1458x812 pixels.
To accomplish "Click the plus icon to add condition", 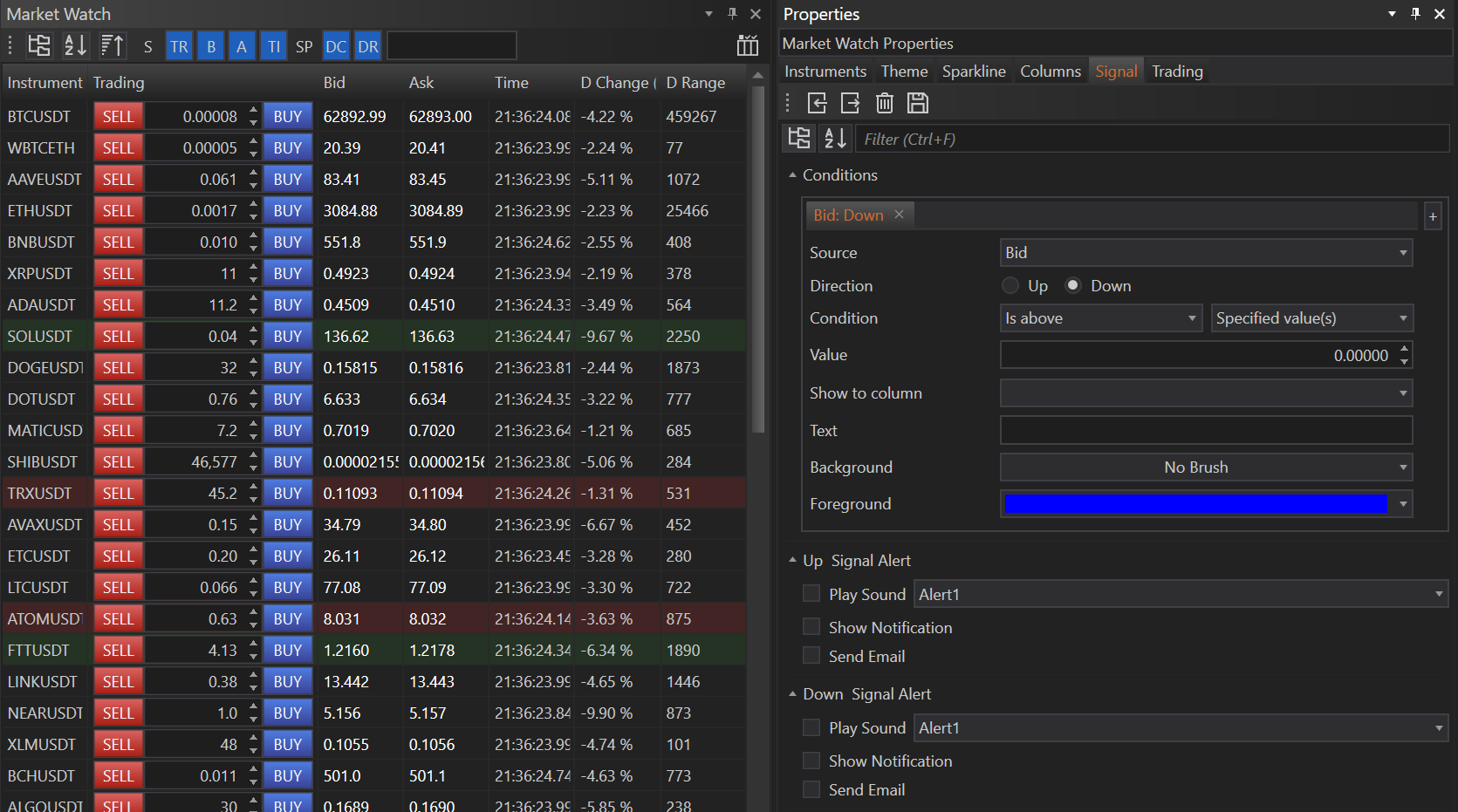I will [1432, 216].
